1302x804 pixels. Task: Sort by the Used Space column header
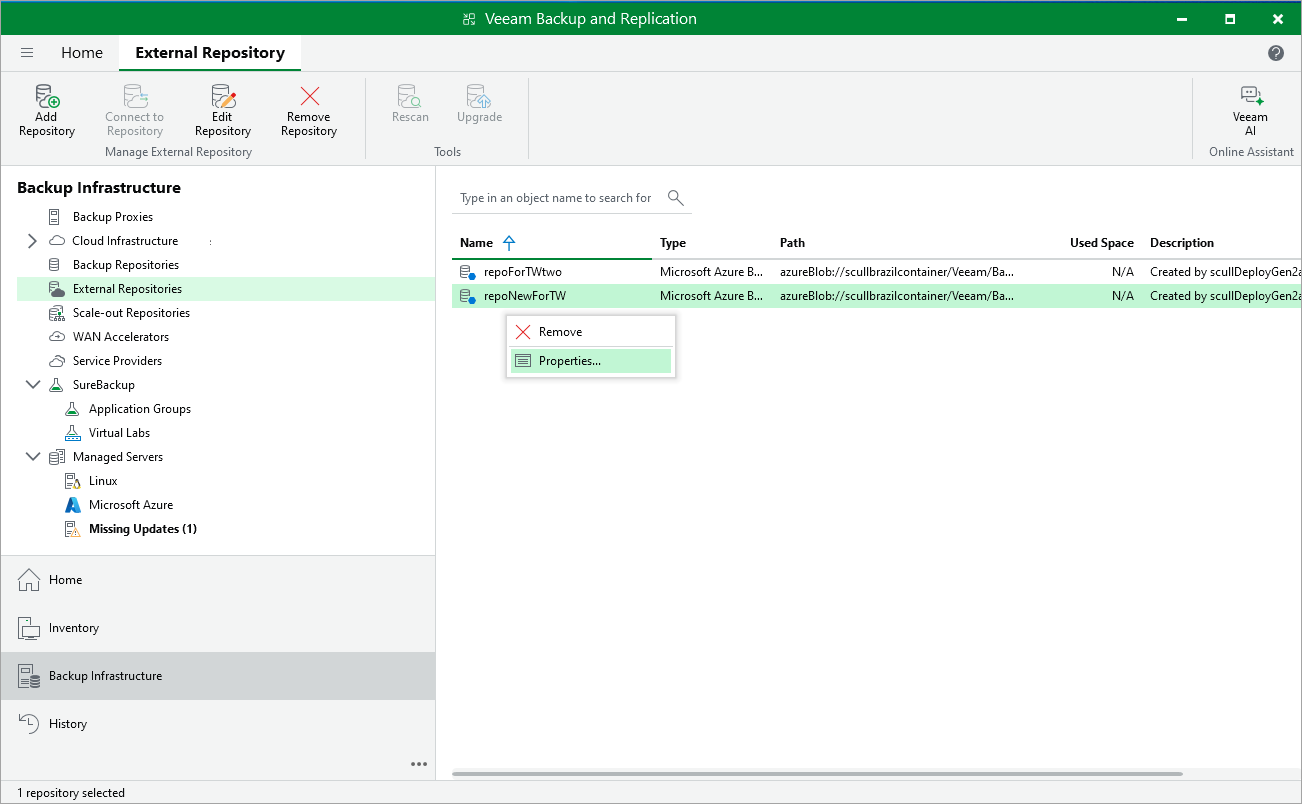point(1101,243)
